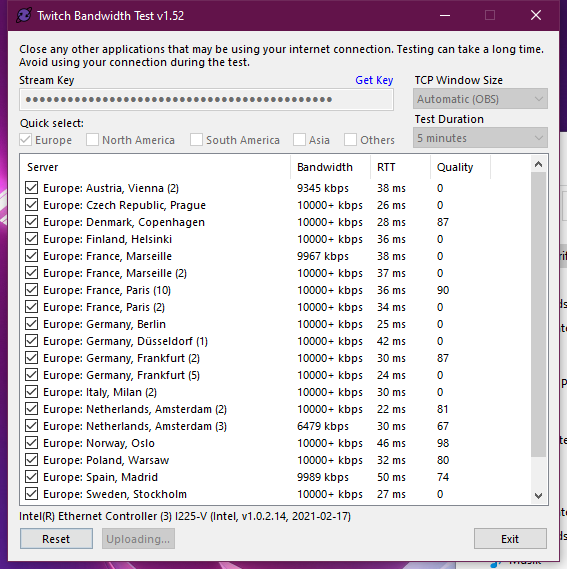The width and height of the screenshot is (567, 569).
Task: Minimize the Twitch Bandwidth Test window
Action: tap(445, 16)
